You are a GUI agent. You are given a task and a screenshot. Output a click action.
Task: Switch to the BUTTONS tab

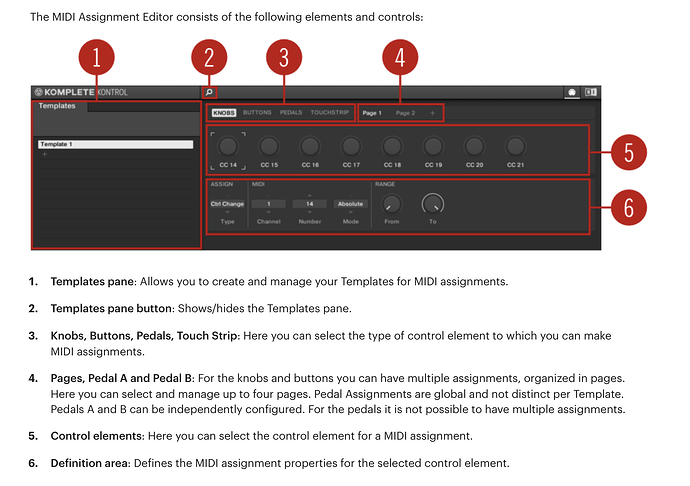(x=257, y=113)
